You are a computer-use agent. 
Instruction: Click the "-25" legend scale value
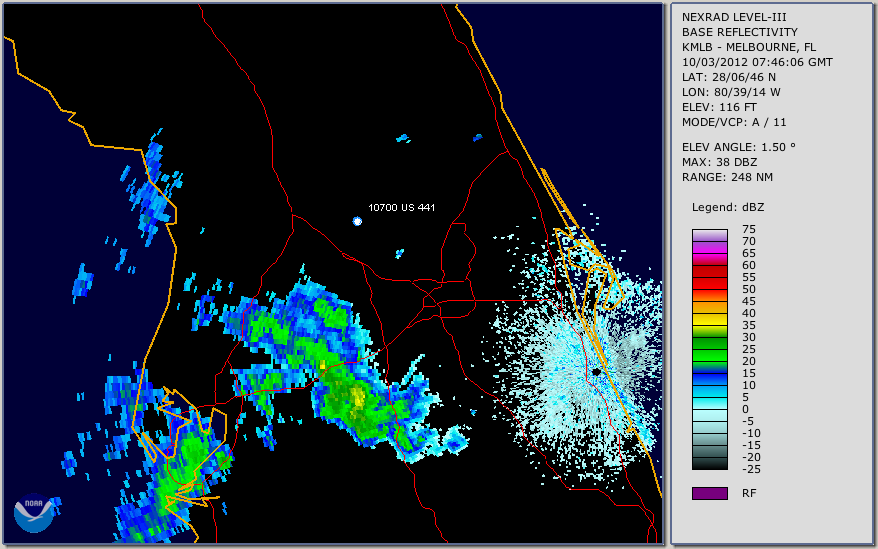tap(751, 469)
